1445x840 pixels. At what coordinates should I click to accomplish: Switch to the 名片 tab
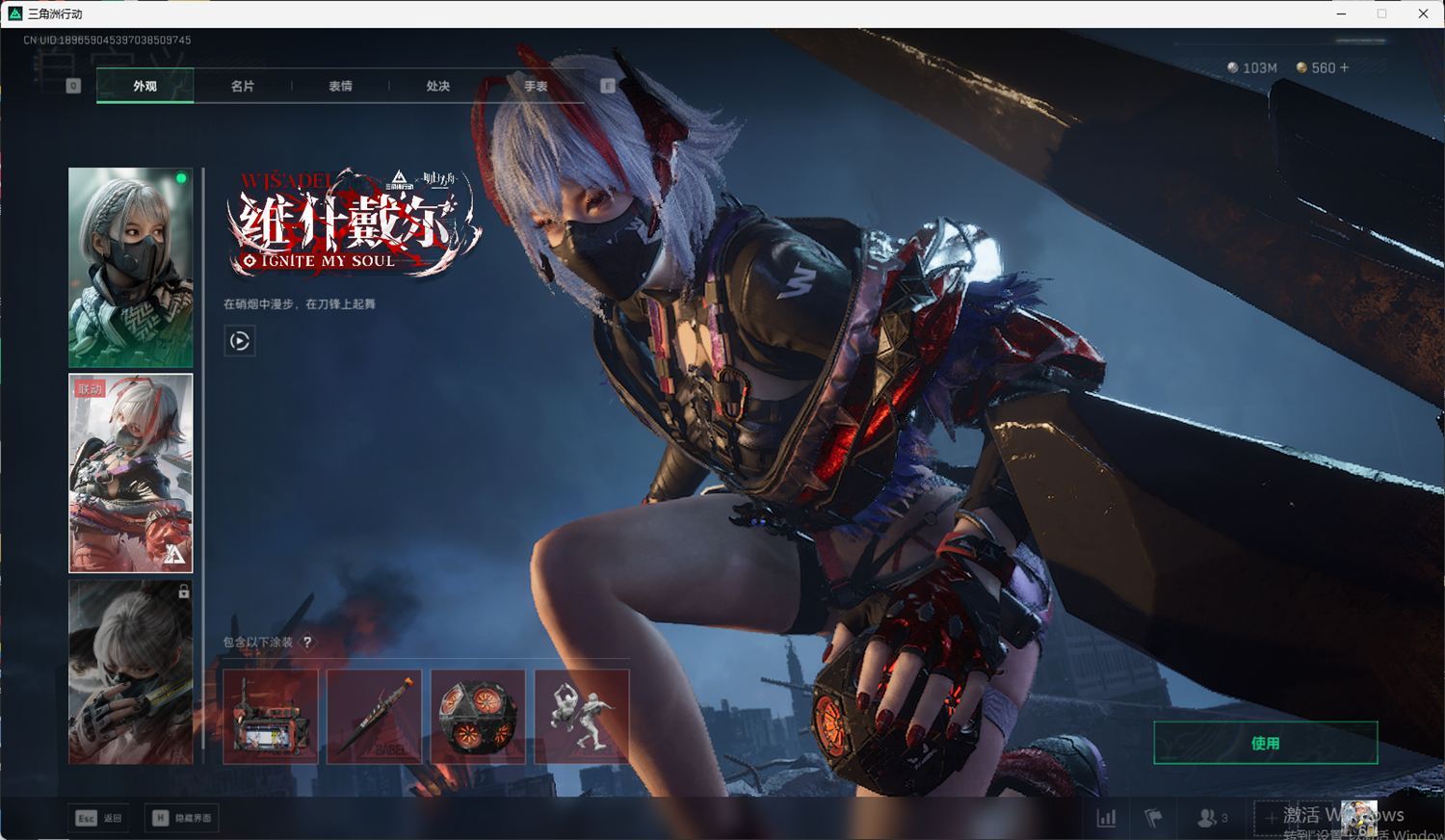point(243,86)
